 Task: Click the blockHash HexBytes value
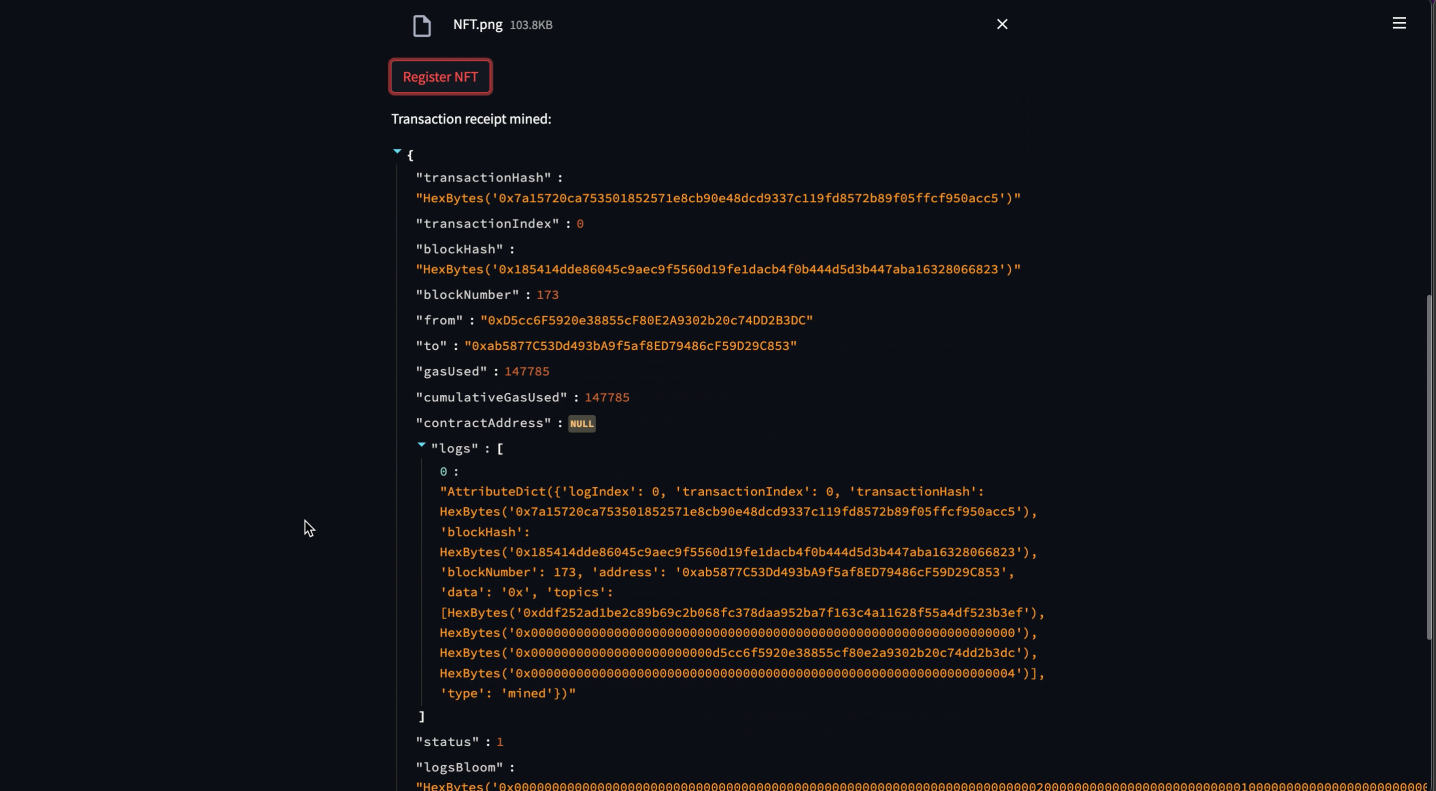718,269
